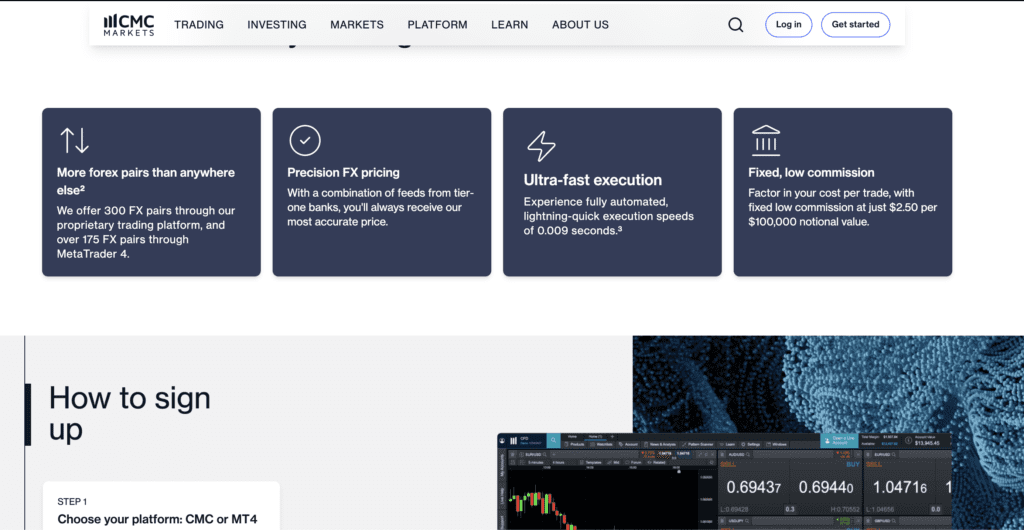1024x530 pixels.
Task: Click the '300 FX pairs' description text
Action: tap(146, 232)
